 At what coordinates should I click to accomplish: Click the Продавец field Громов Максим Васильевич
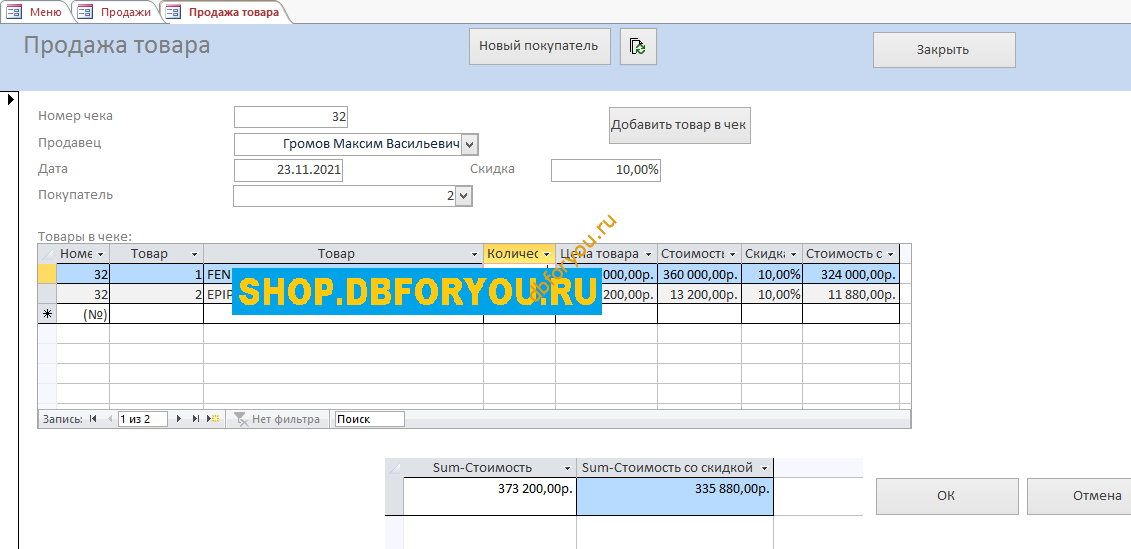click(x=347, y=144)
